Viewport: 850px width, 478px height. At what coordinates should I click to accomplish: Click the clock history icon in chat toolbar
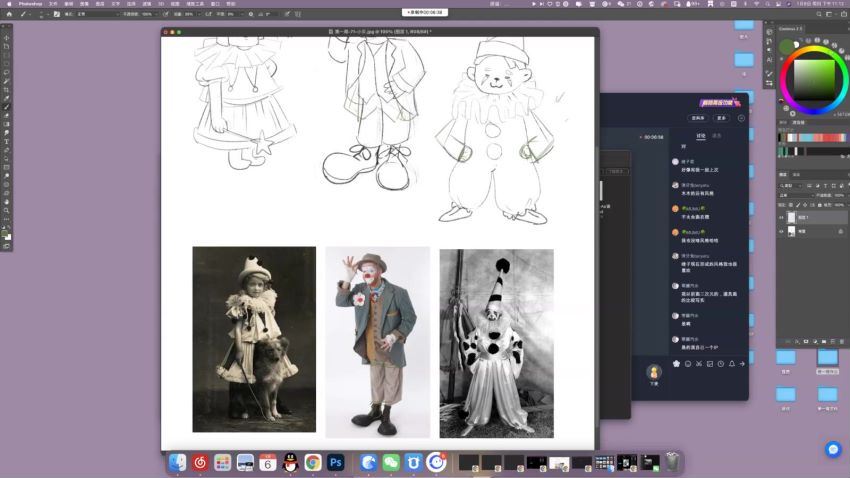click(x=720, y=364)
